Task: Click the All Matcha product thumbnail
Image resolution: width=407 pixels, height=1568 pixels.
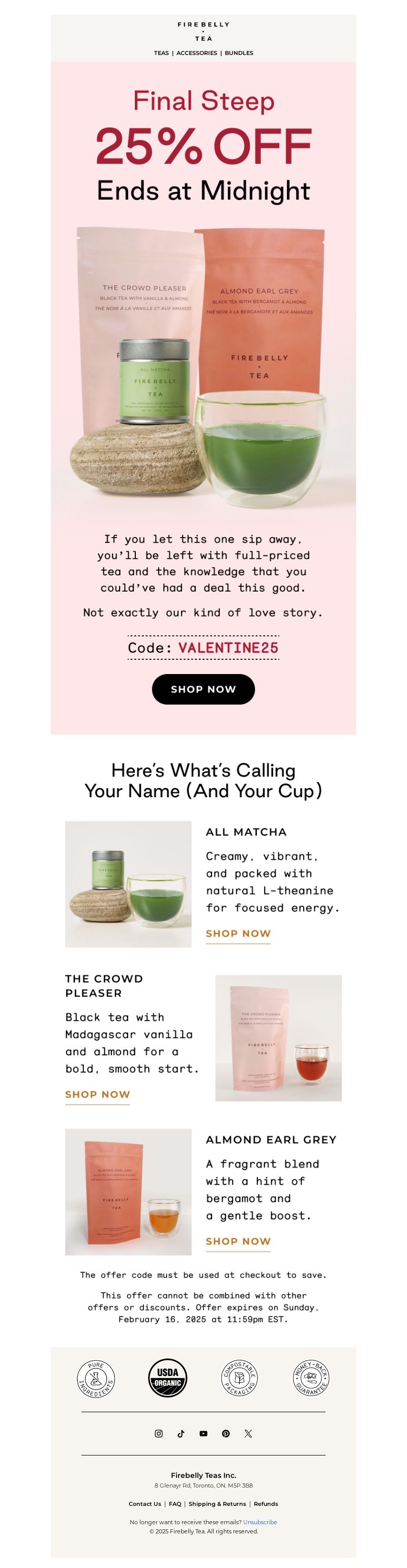Action: 128,884
